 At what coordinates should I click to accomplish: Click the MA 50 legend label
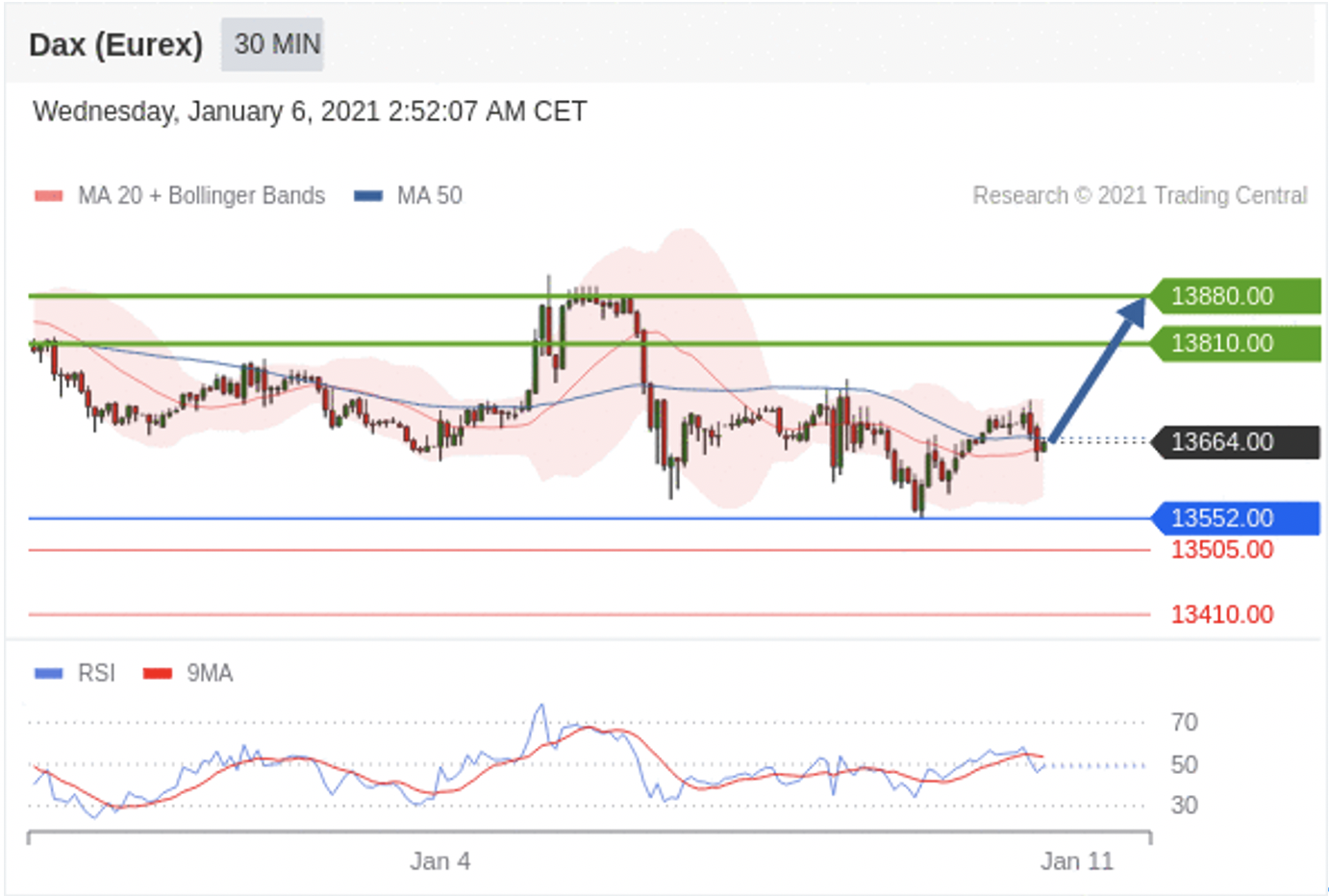[x=430, y=196]
